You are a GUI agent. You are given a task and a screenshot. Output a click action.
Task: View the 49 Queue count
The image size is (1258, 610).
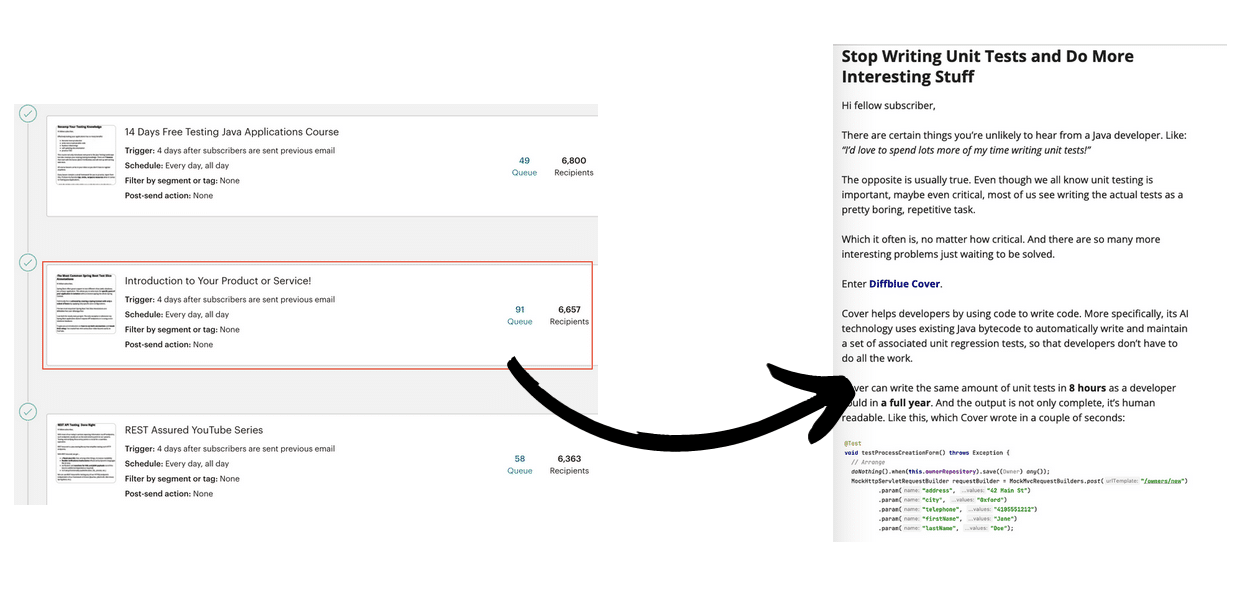click(524, 166)
